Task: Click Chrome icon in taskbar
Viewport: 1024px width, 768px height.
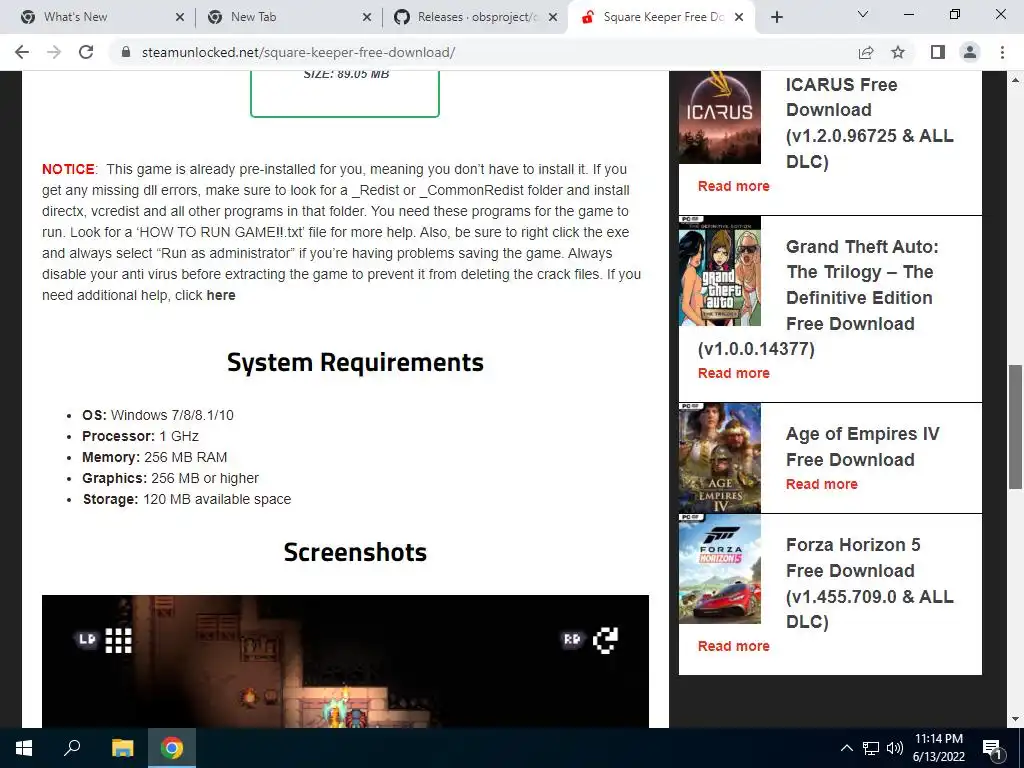Action: click(172, 748)
